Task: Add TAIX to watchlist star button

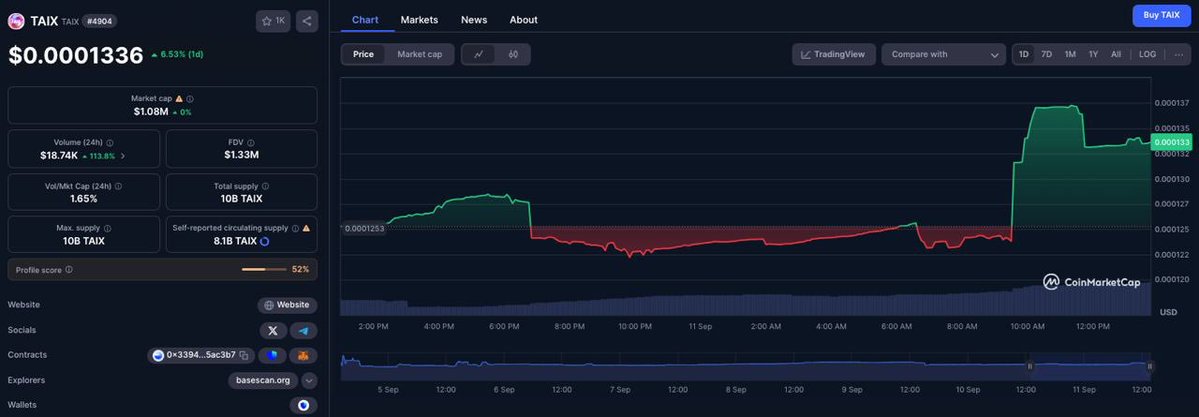Action: point(273,21)
